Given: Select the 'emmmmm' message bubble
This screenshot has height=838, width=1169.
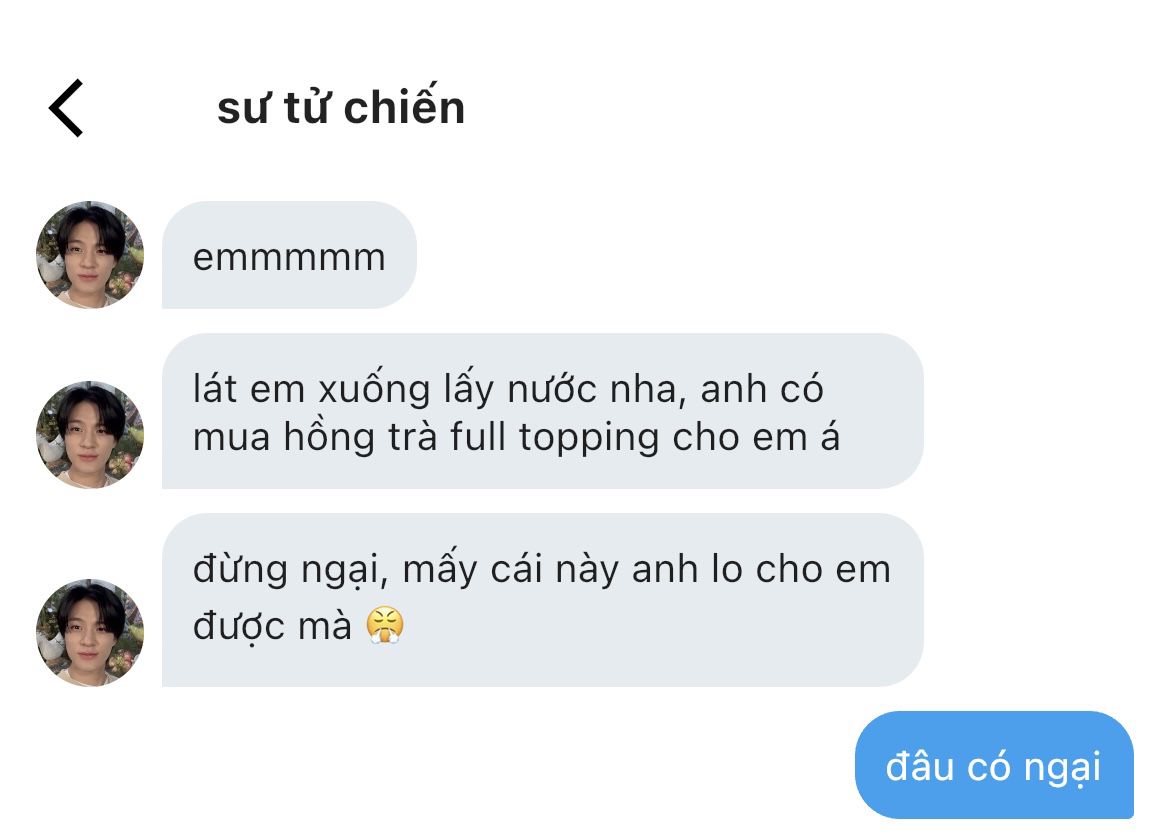Looking at the screenshot, I should 289,255.
